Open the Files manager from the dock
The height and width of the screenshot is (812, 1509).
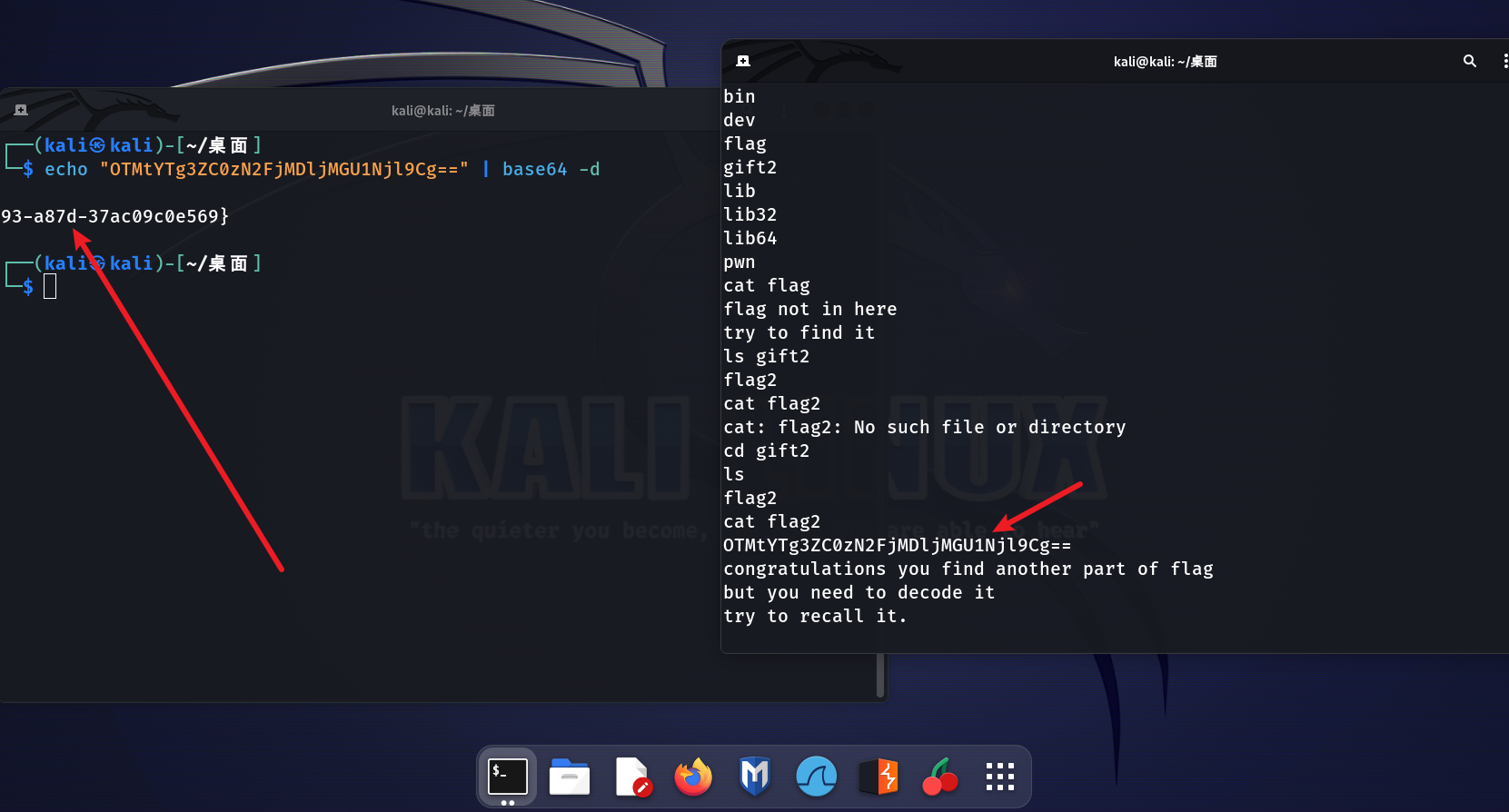tap(570, 777)
